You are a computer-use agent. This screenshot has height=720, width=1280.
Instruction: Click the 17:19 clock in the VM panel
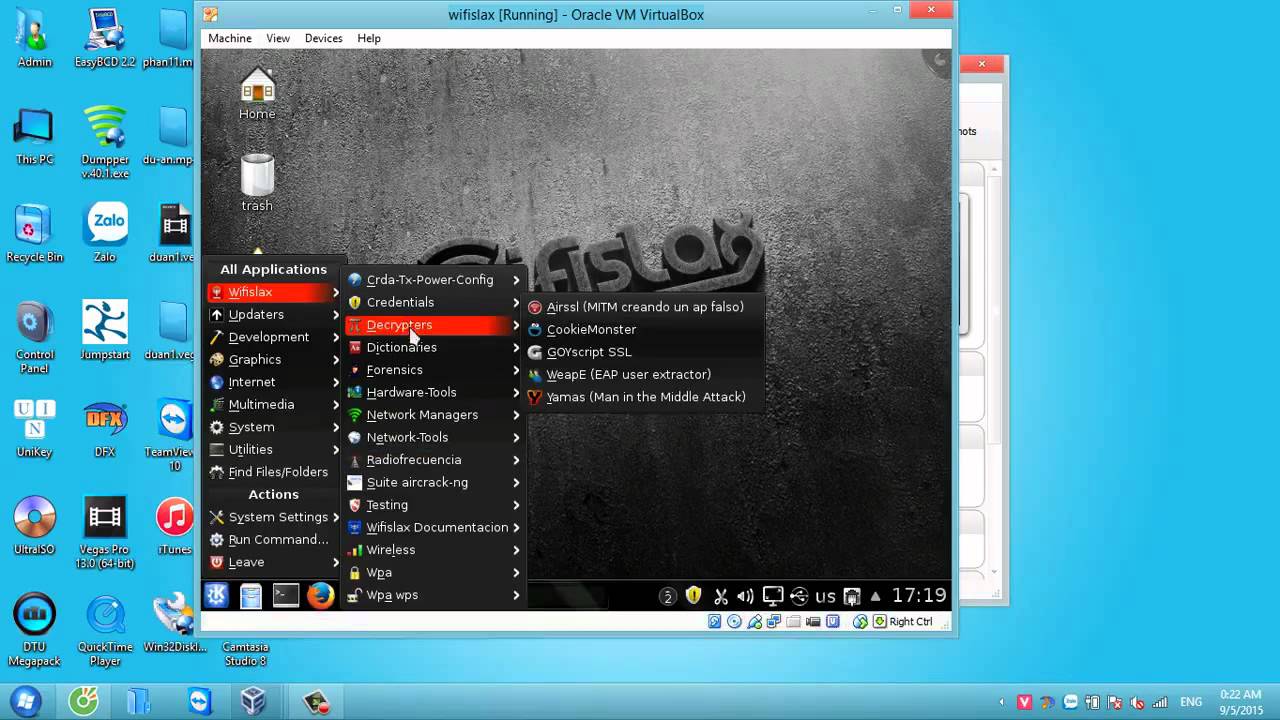click(x=918, y=596)
